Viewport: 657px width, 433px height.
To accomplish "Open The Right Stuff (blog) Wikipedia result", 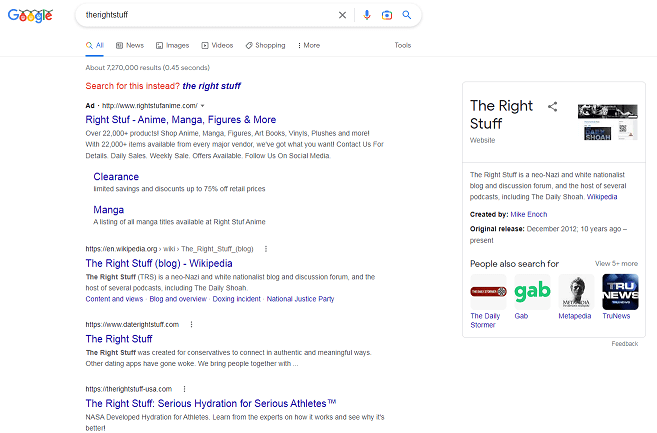I will click(159, 263).
